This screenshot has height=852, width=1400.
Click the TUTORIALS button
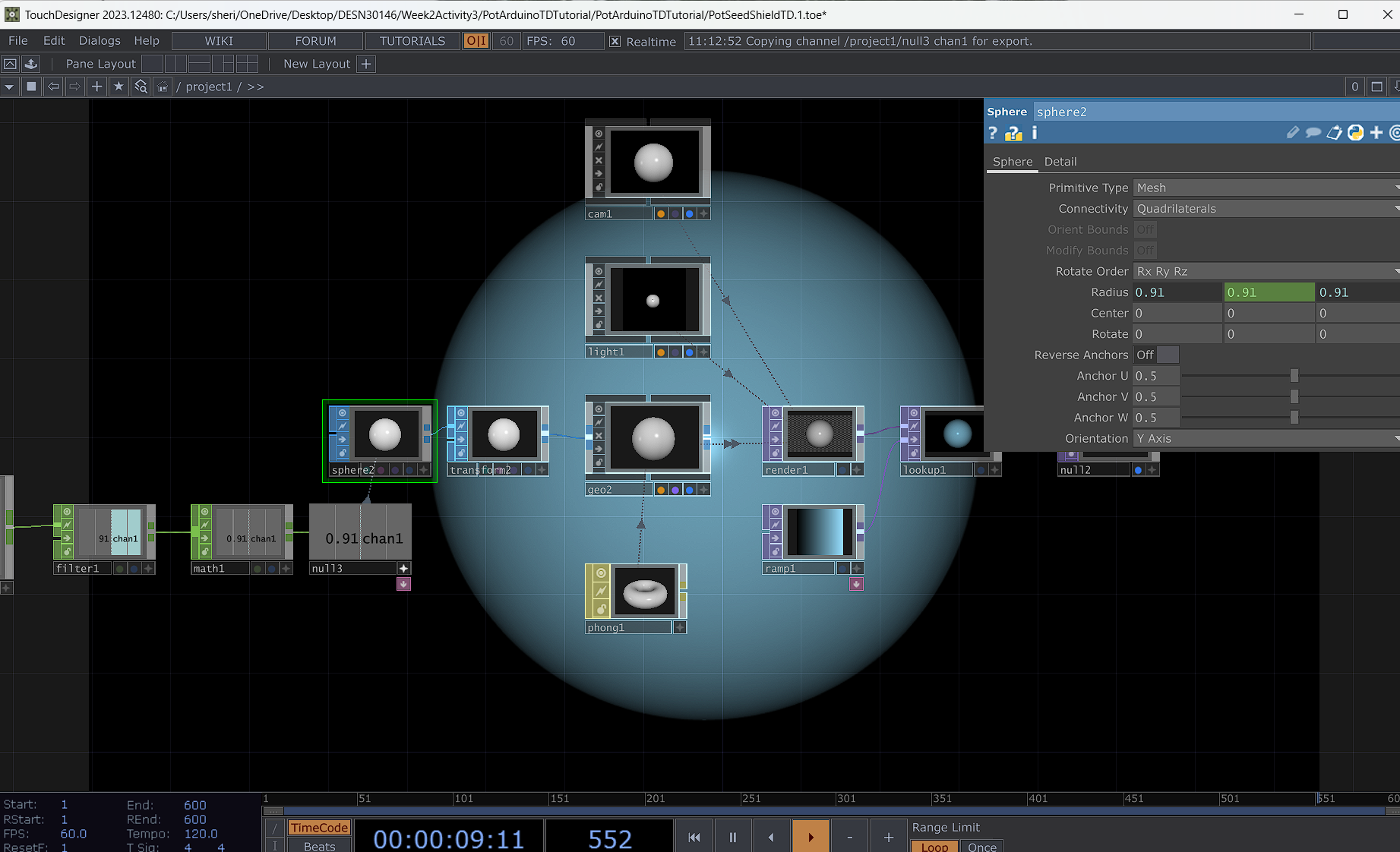click(411, 41)
